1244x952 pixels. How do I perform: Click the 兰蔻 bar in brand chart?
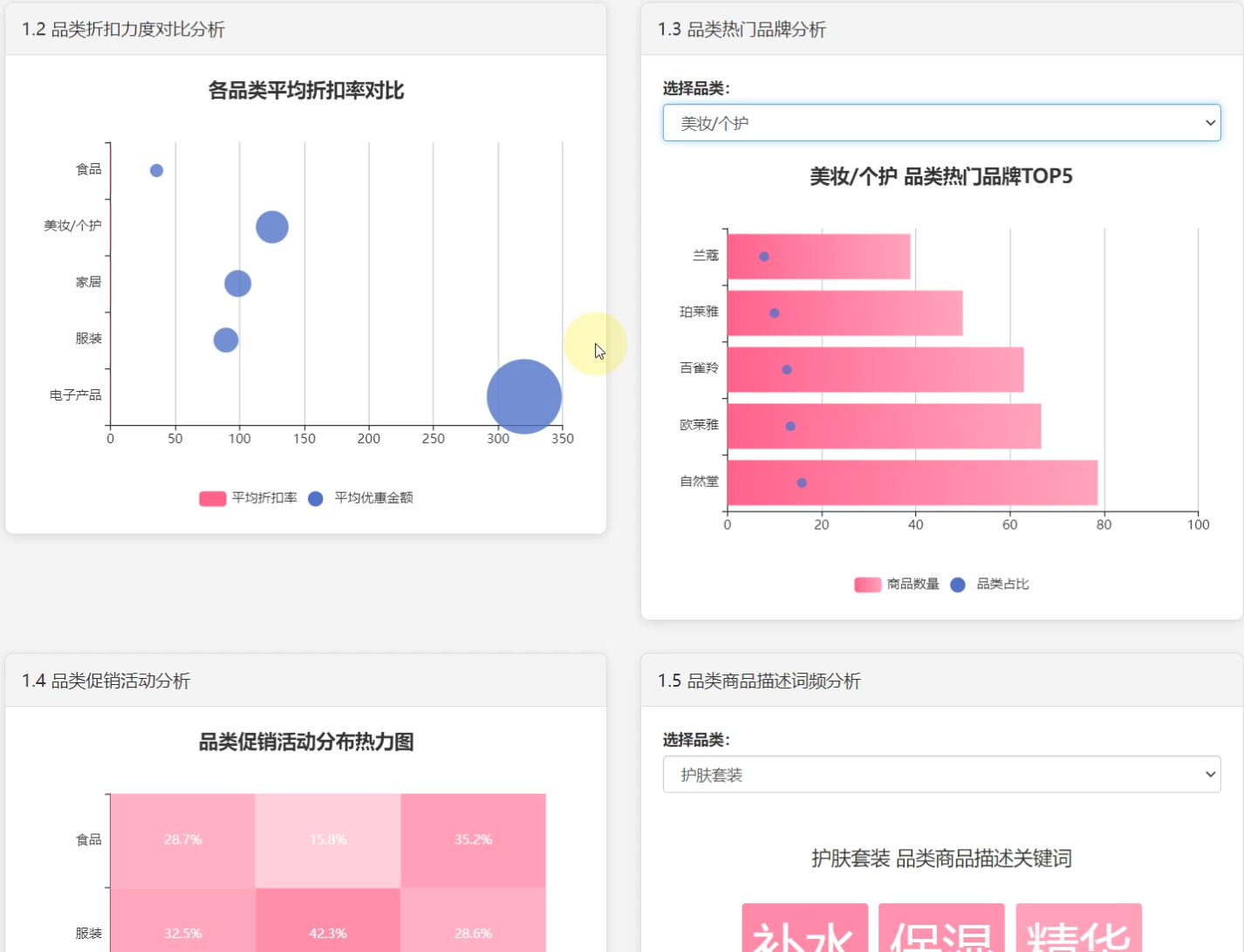818,257
